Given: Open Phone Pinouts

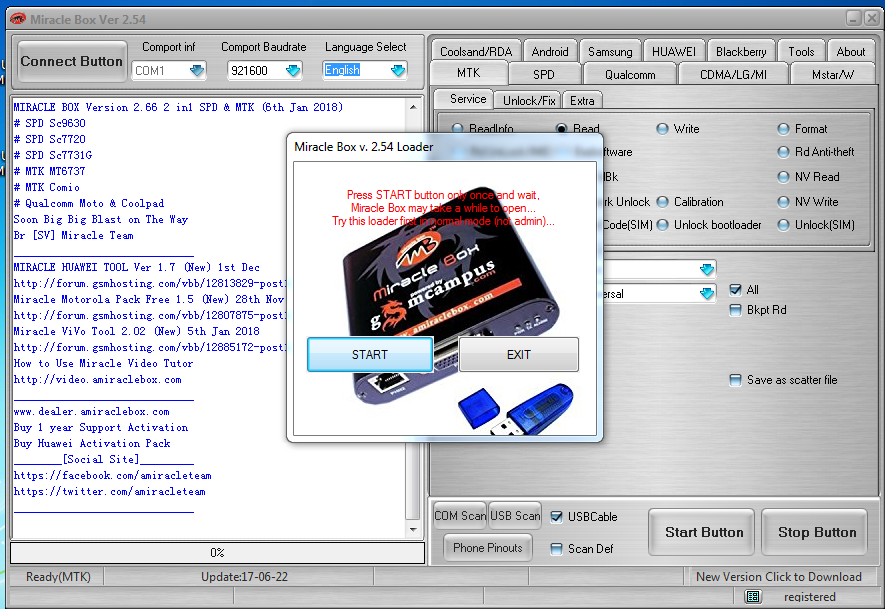Looking at the screenshot, I should (x=488, y=547).
